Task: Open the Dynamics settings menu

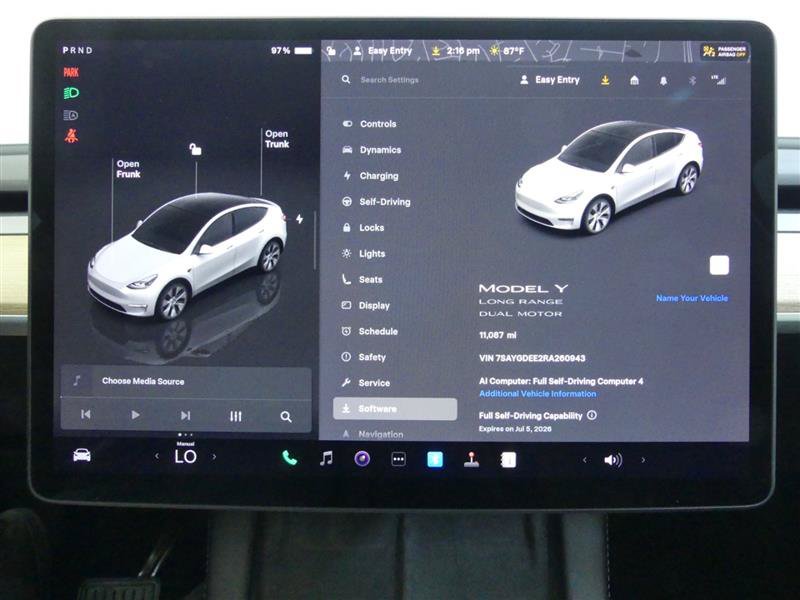Action: click(x=371, y=150)
